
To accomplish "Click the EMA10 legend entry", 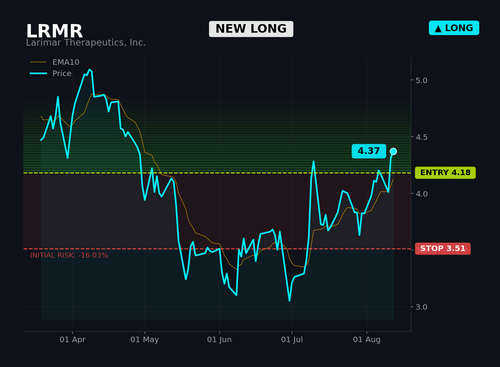I will pyautogui.click(x=55, y=62).
